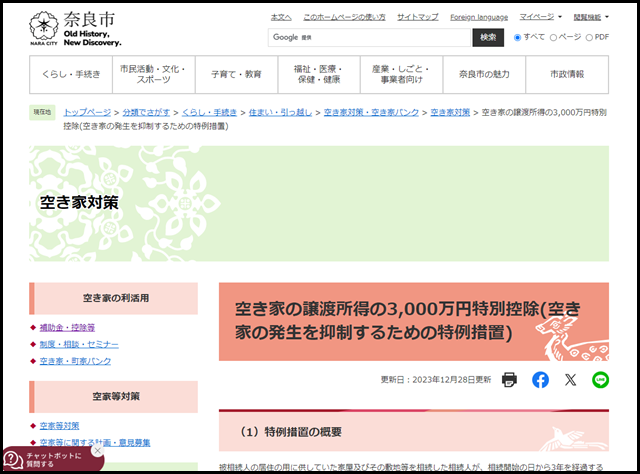Expand the マイページ dropdown

(540, 17)
